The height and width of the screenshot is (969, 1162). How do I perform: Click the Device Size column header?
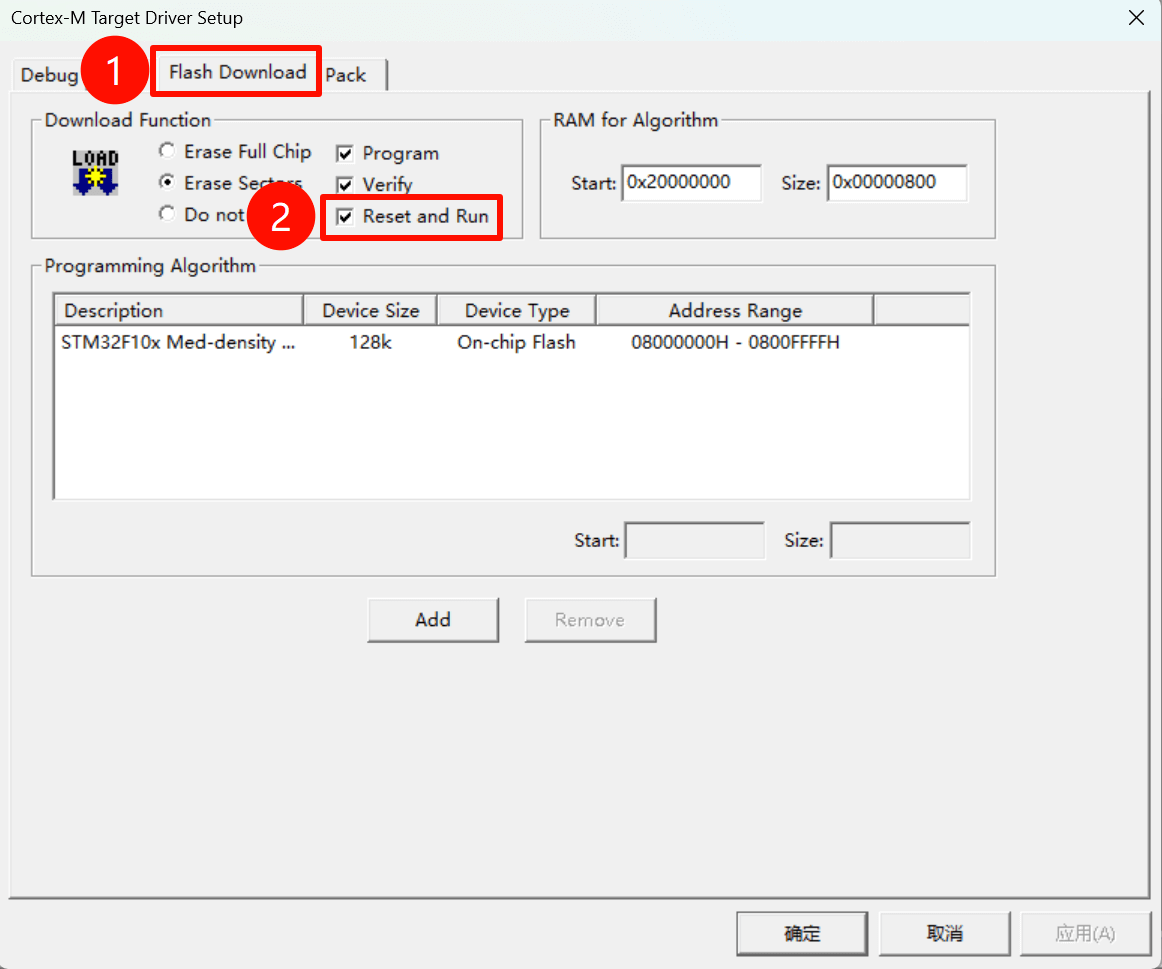pyautogui.click(x=370, y=311)
